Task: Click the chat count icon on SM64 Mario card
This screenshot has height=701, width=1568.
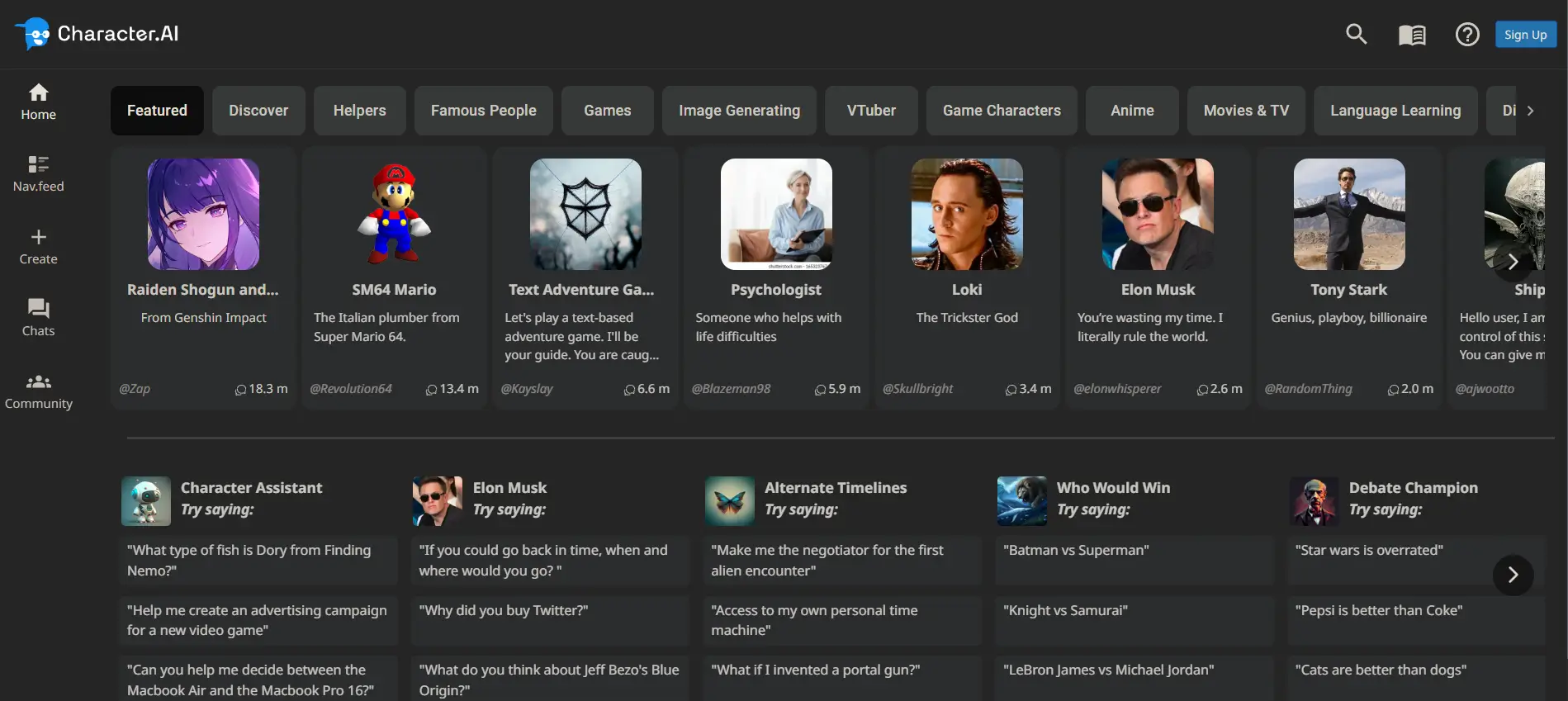Action: pyautogui.click(x=431, y=390)
